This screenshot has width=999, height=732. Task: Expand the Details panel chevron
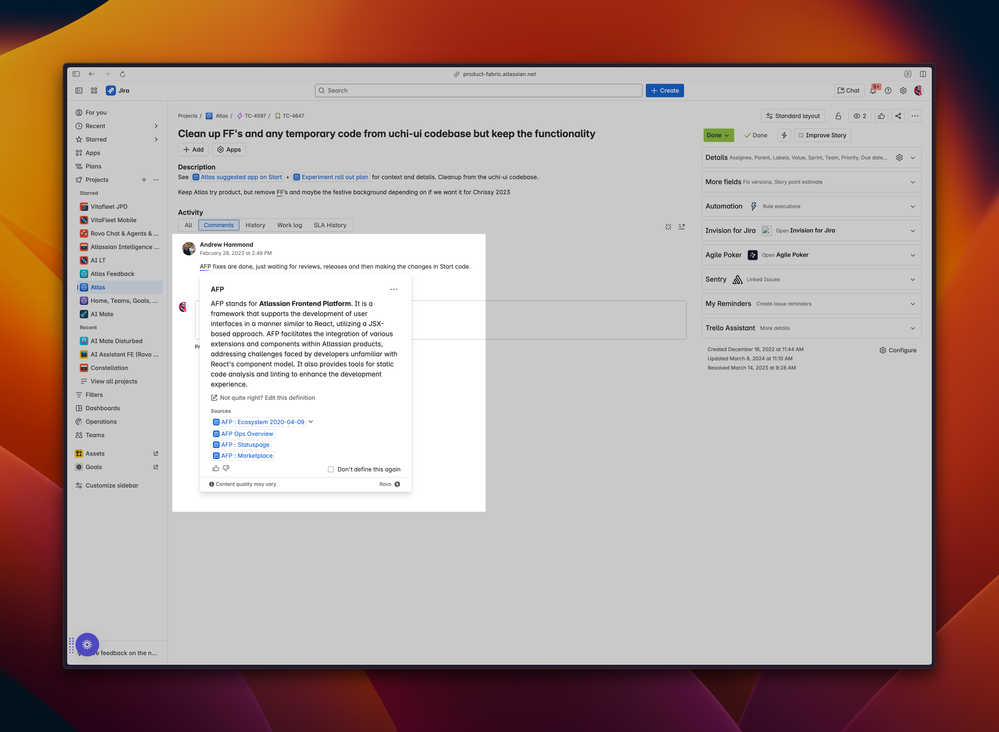pos(913,157)
